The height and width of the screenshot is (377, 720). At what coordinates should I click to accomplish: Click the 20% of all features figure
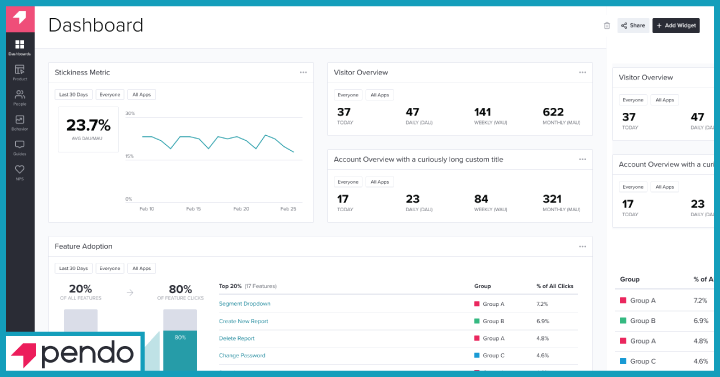tap(80, 289)
